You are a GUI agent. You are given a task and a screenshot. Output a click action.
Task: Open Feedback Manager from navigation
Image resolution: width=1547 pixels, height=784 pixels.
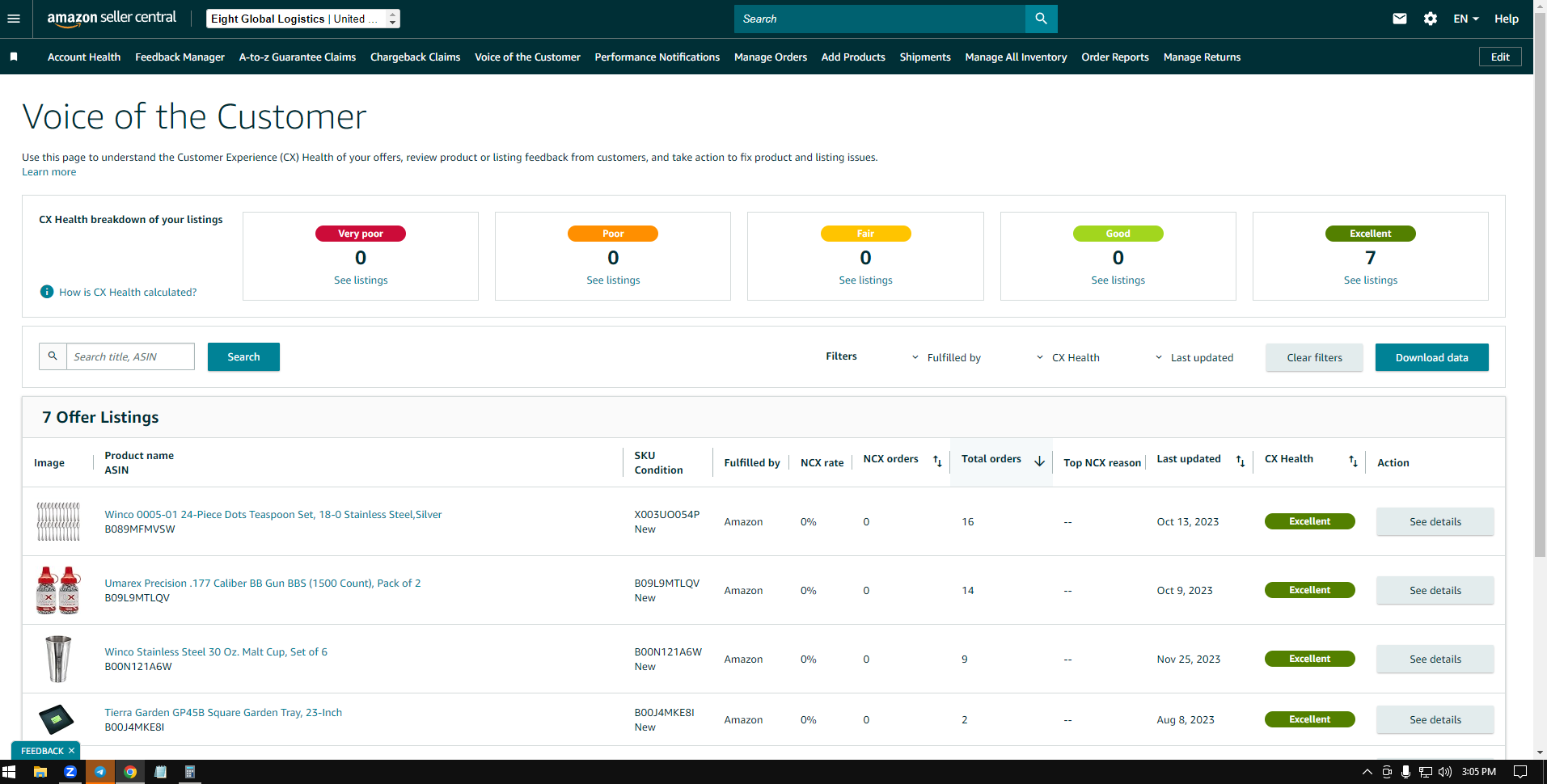click(180, 57)
